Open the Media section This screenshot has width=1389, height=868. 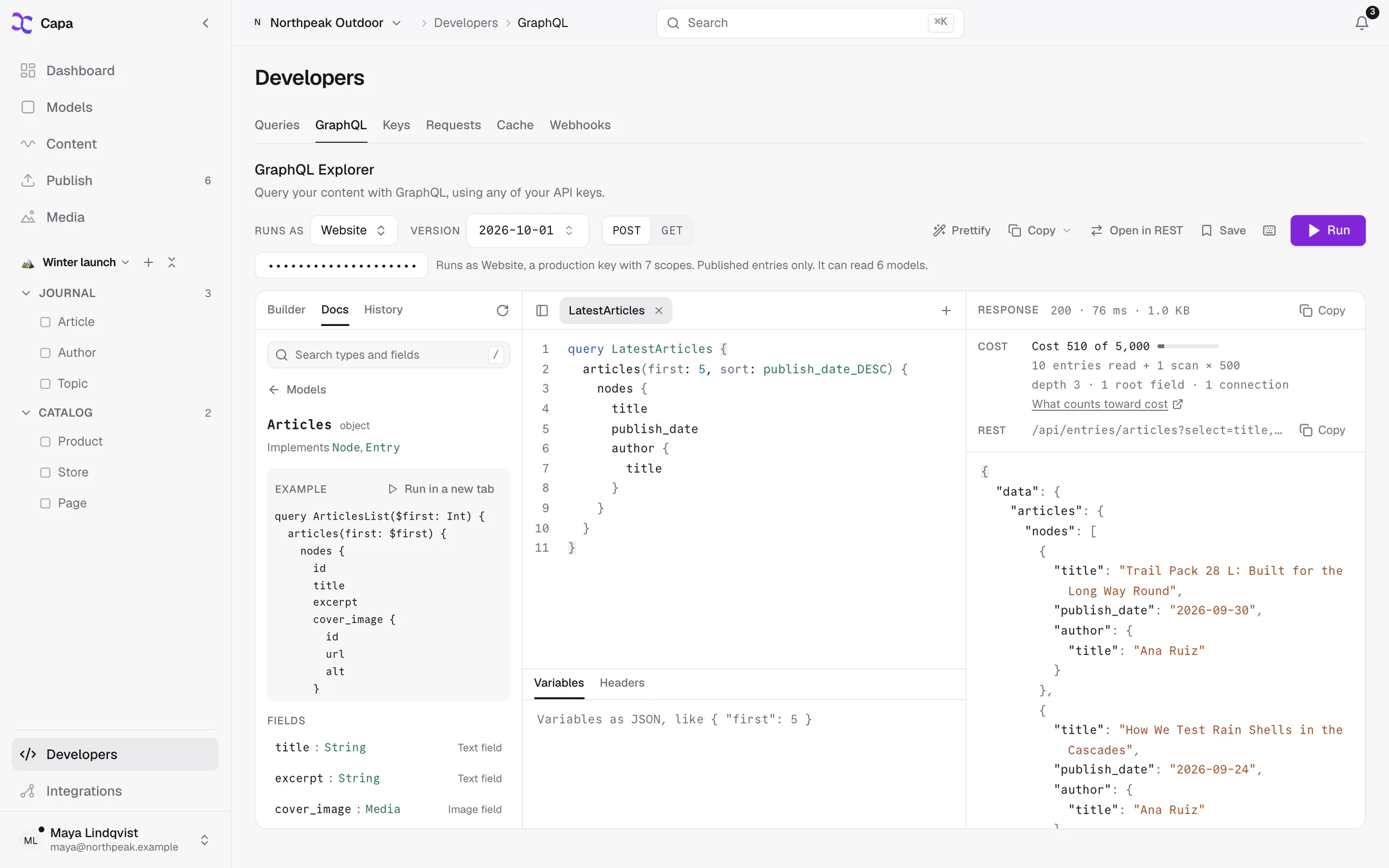click(115, 217)
